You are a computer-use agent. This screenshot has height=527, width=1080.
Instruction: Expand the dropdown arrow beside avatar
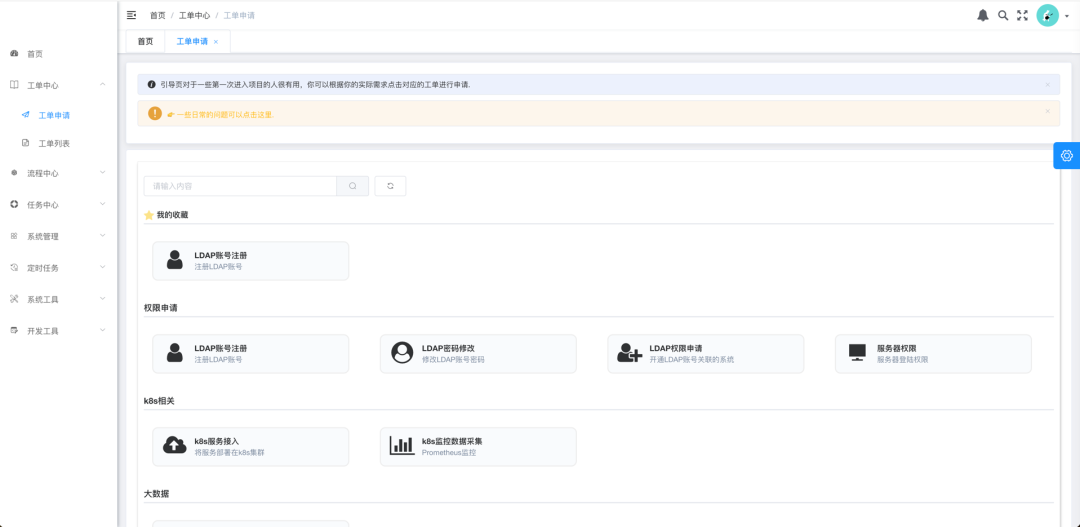pos(1067,16)
